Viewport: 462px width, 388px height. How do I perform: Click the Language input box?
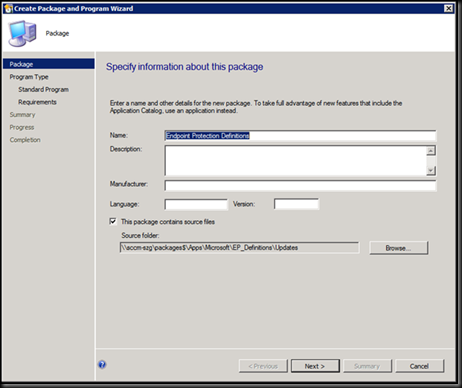196,204
